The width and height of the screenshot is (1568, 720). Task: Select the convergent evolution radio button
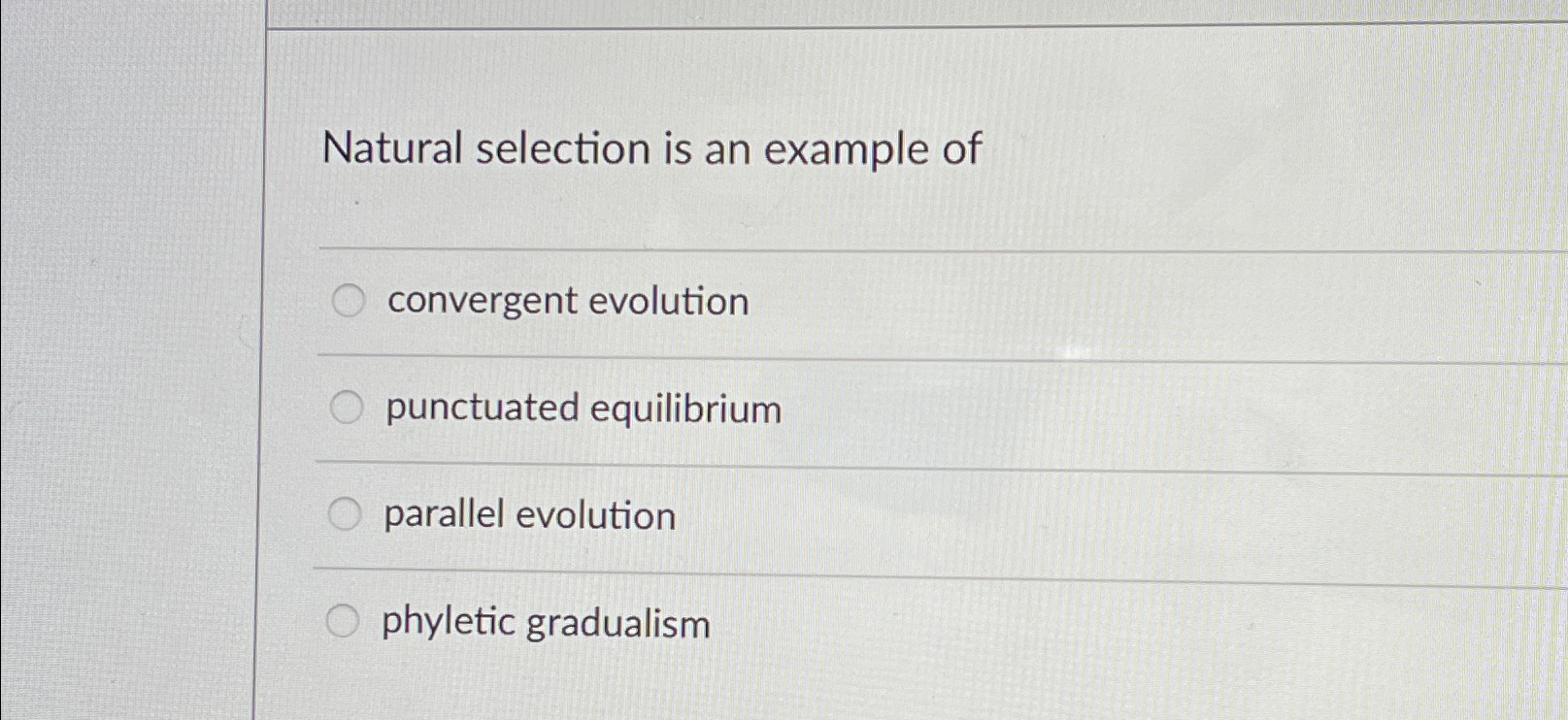[346, 301]
